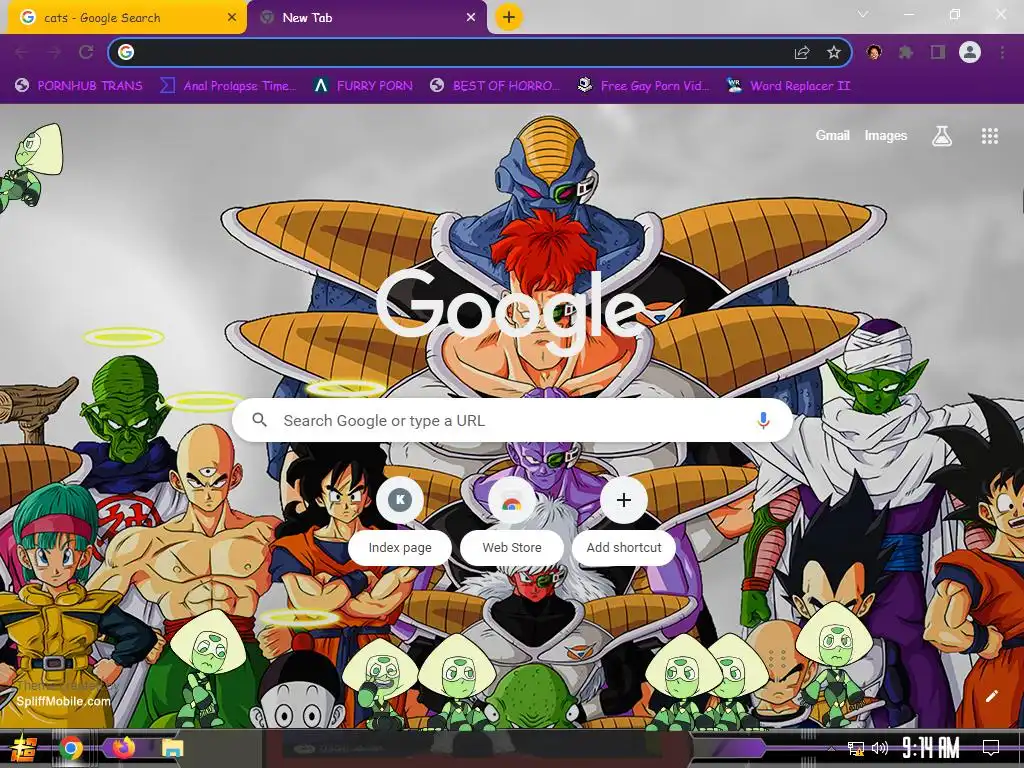Click the Google logo
This screenshot has width=1024, height=768.
(511, 312)
